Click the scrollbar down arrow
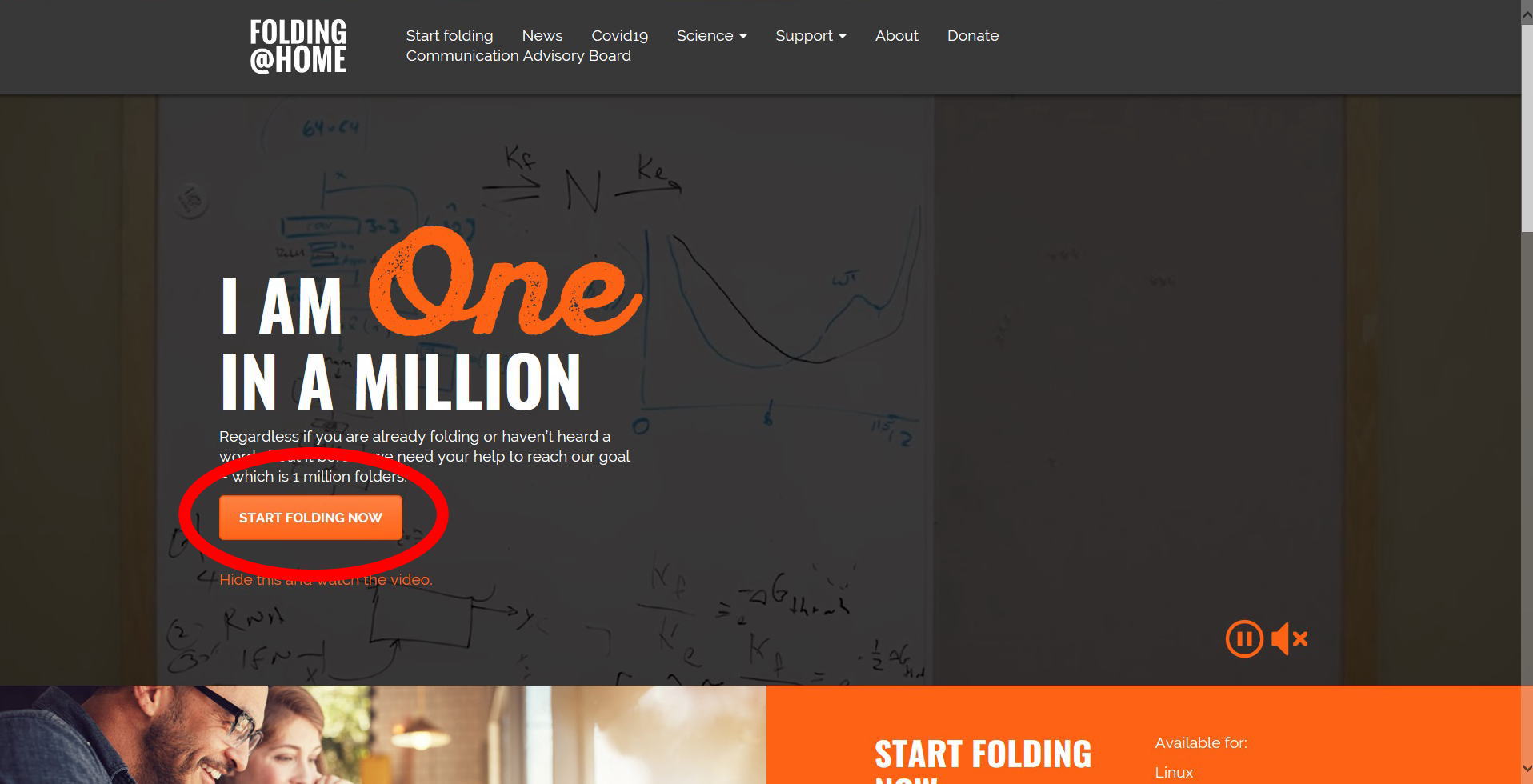Screen dimensions: 1533x784 (1527, 770)
